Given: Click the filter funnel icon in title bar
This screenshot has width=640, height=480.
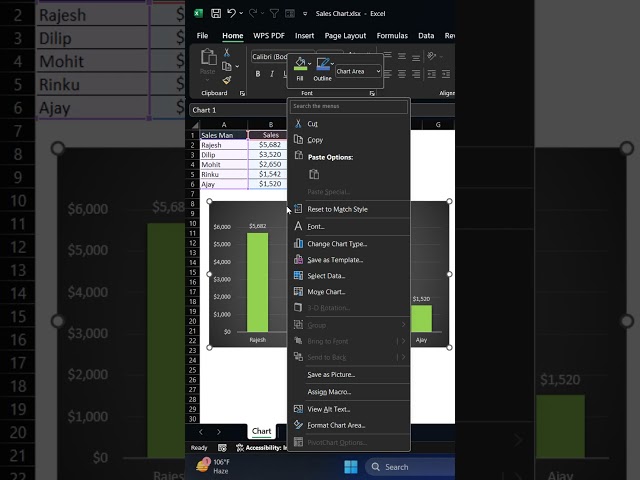Looking at the screenshot, I should pos(274,13).
